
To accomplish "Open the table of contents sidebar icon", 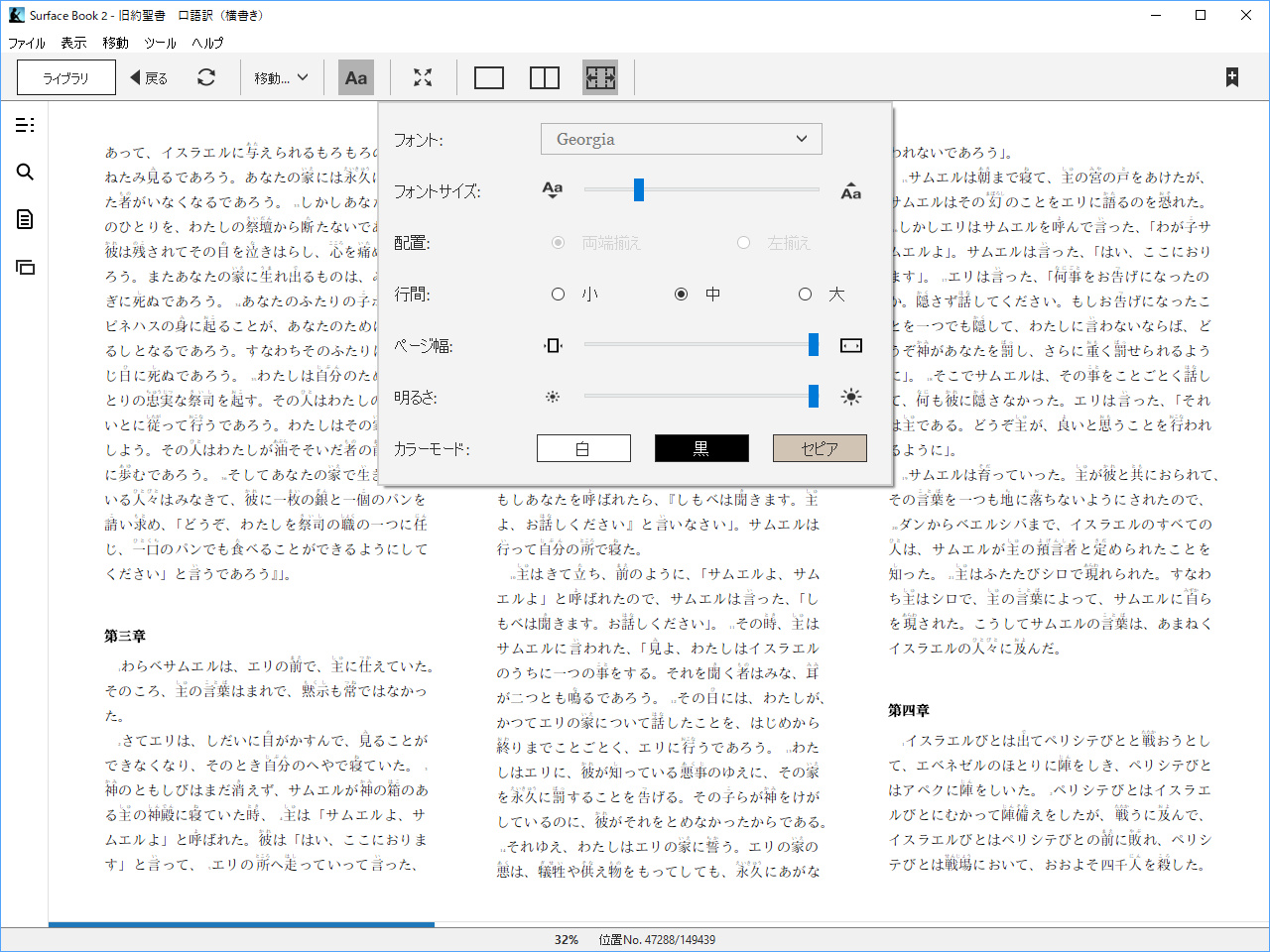I will point(25,125).
